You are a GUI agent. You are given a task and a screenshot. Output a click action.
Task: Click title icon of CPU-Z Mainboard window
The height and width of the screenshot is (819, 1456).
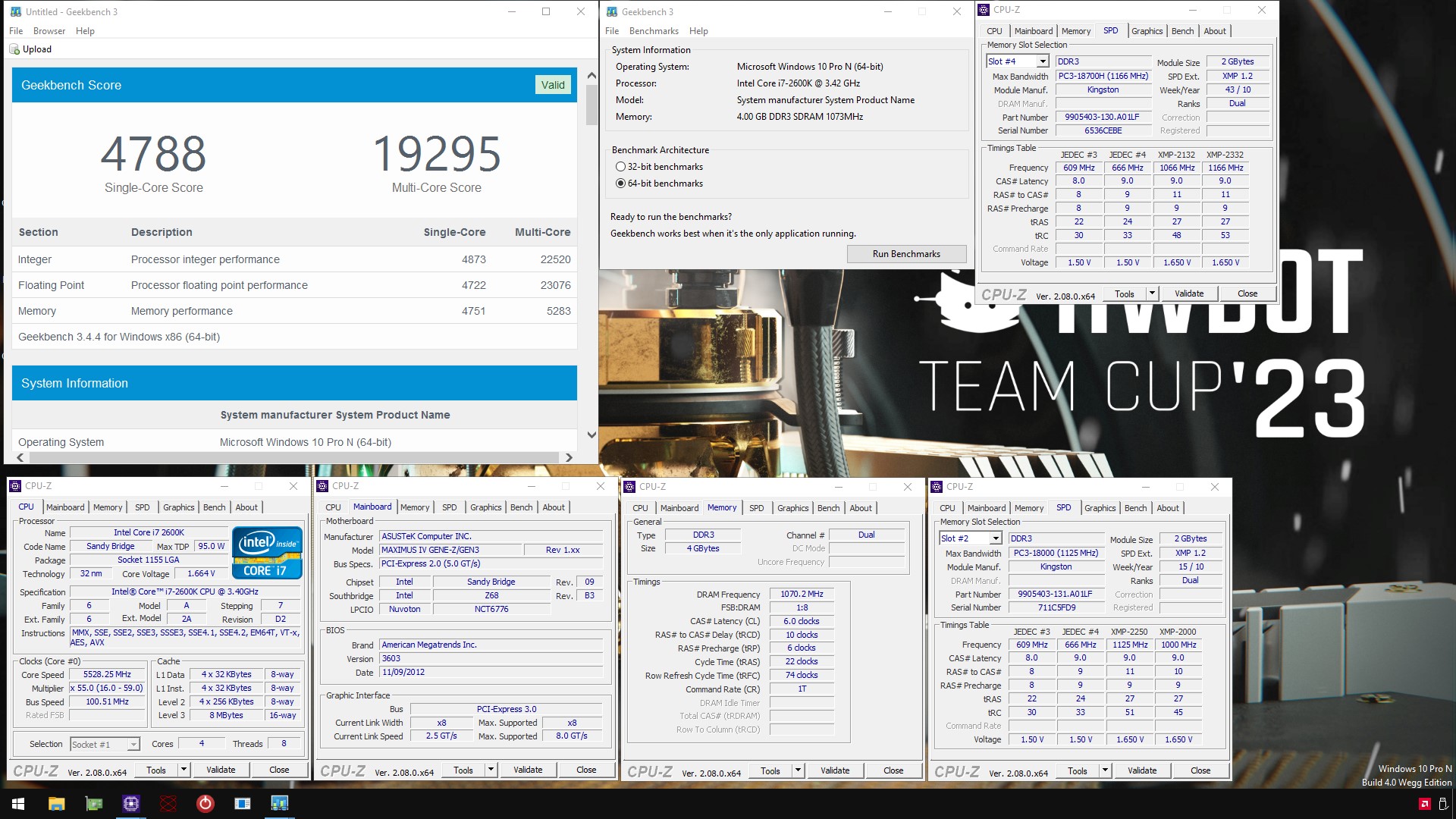point(322,486)
